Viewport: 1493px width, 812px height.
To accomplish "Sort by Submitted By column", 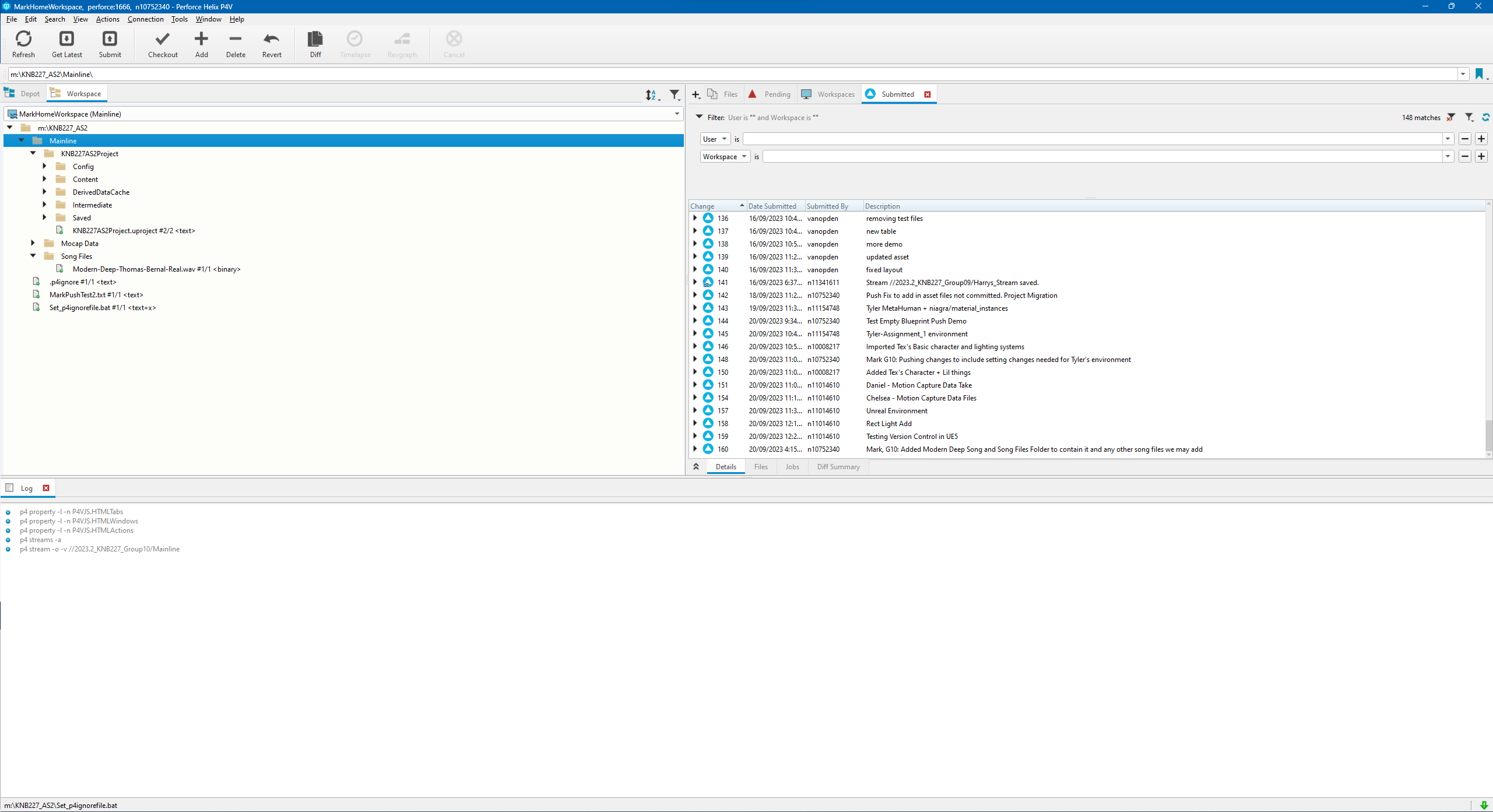I will point(834,206).
